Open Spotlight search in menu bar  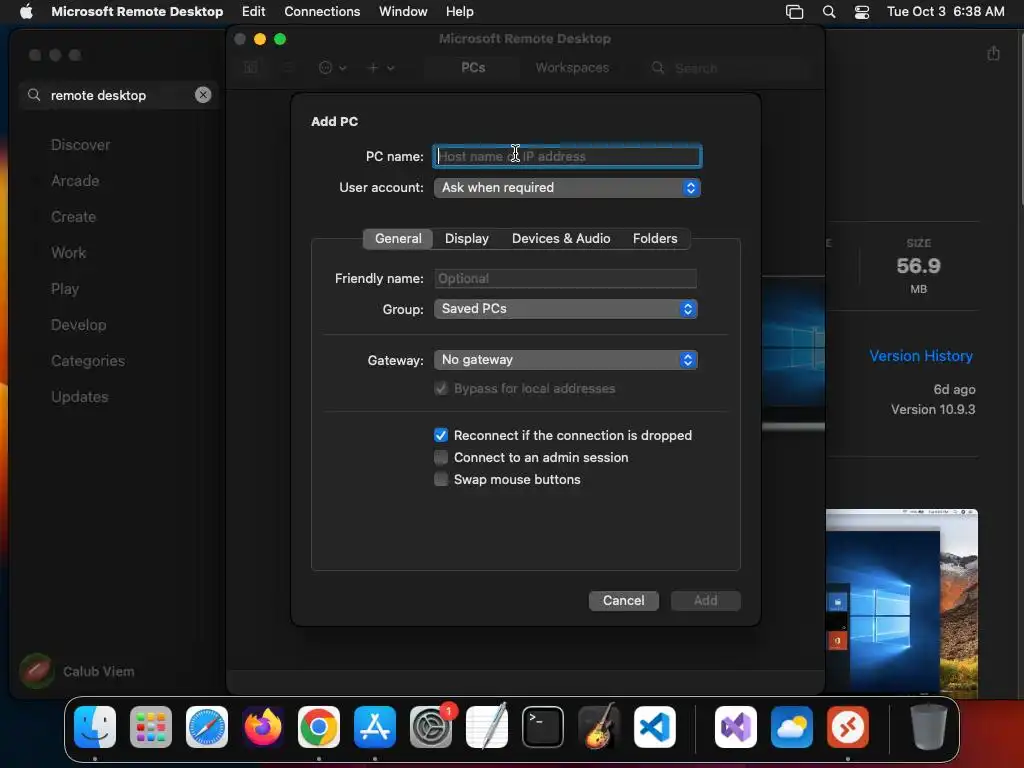tap(829, 12)
